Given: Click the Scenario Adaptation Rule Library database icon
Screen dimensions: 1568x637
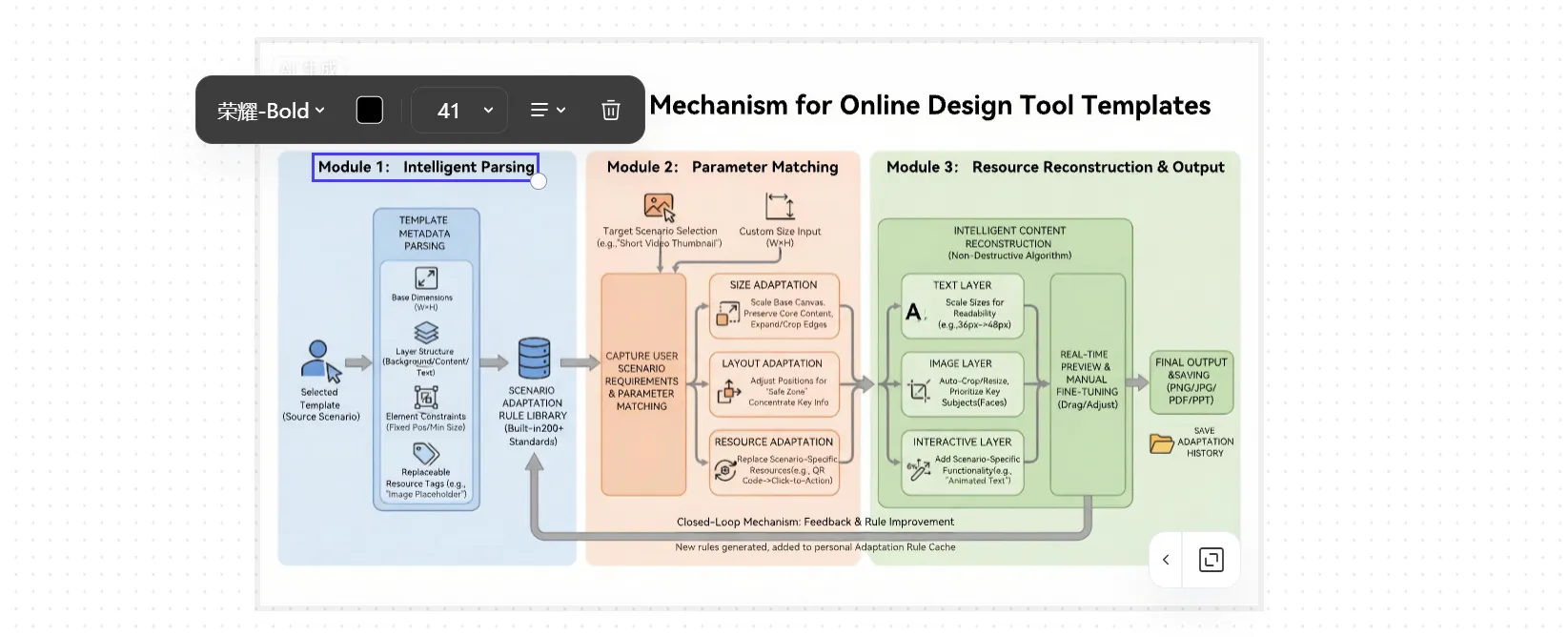Looking at the screenshot, I should 534,359.
